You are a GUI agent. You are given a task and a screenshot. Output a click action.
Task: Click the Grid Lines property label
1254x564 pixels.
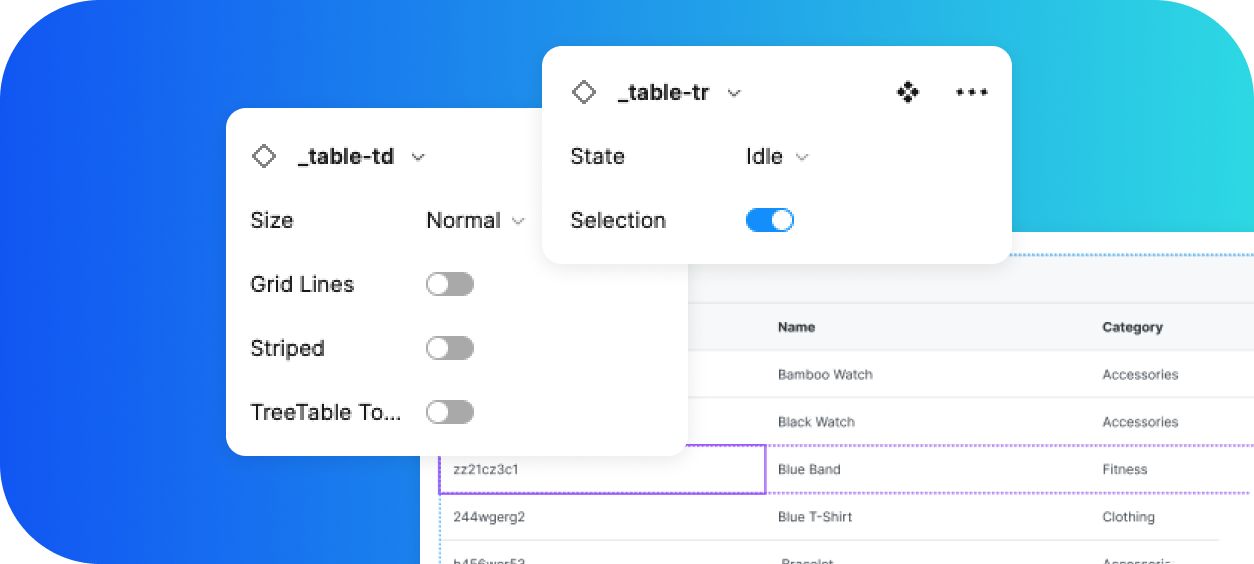coord(302,285)
